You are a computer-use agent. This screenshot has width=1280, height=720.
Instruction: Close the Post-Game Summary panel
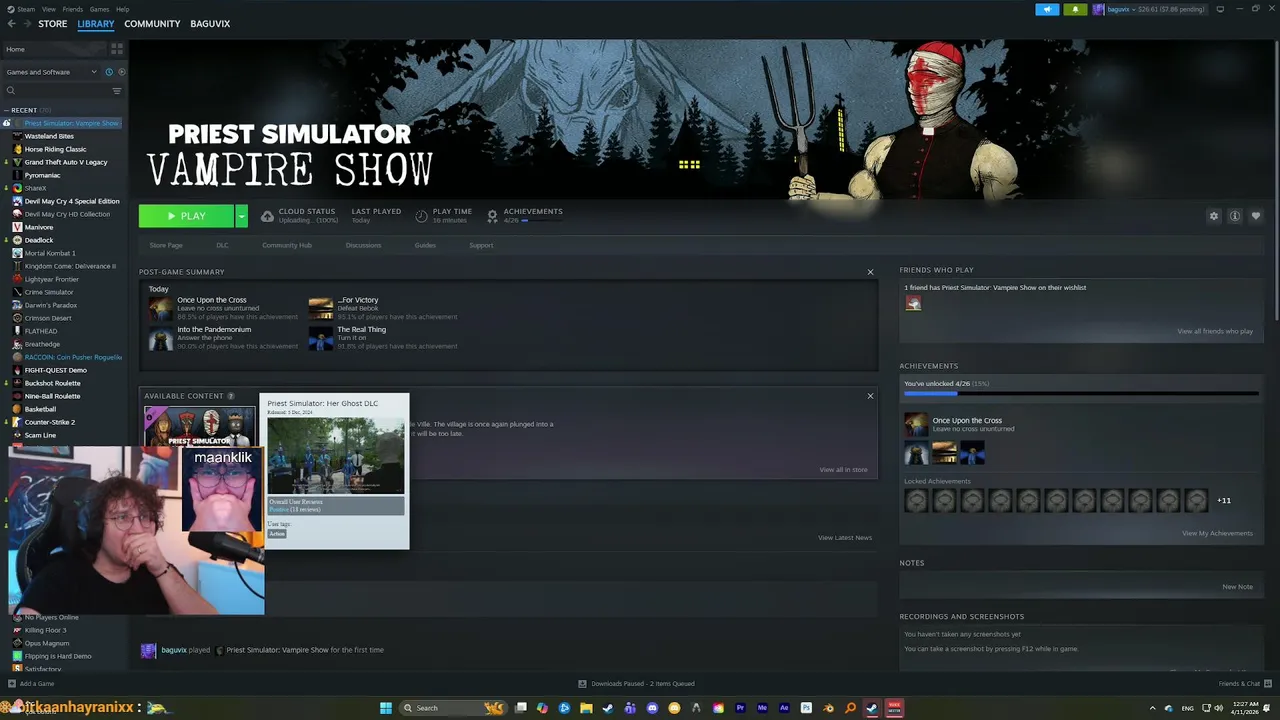(870, 272)
